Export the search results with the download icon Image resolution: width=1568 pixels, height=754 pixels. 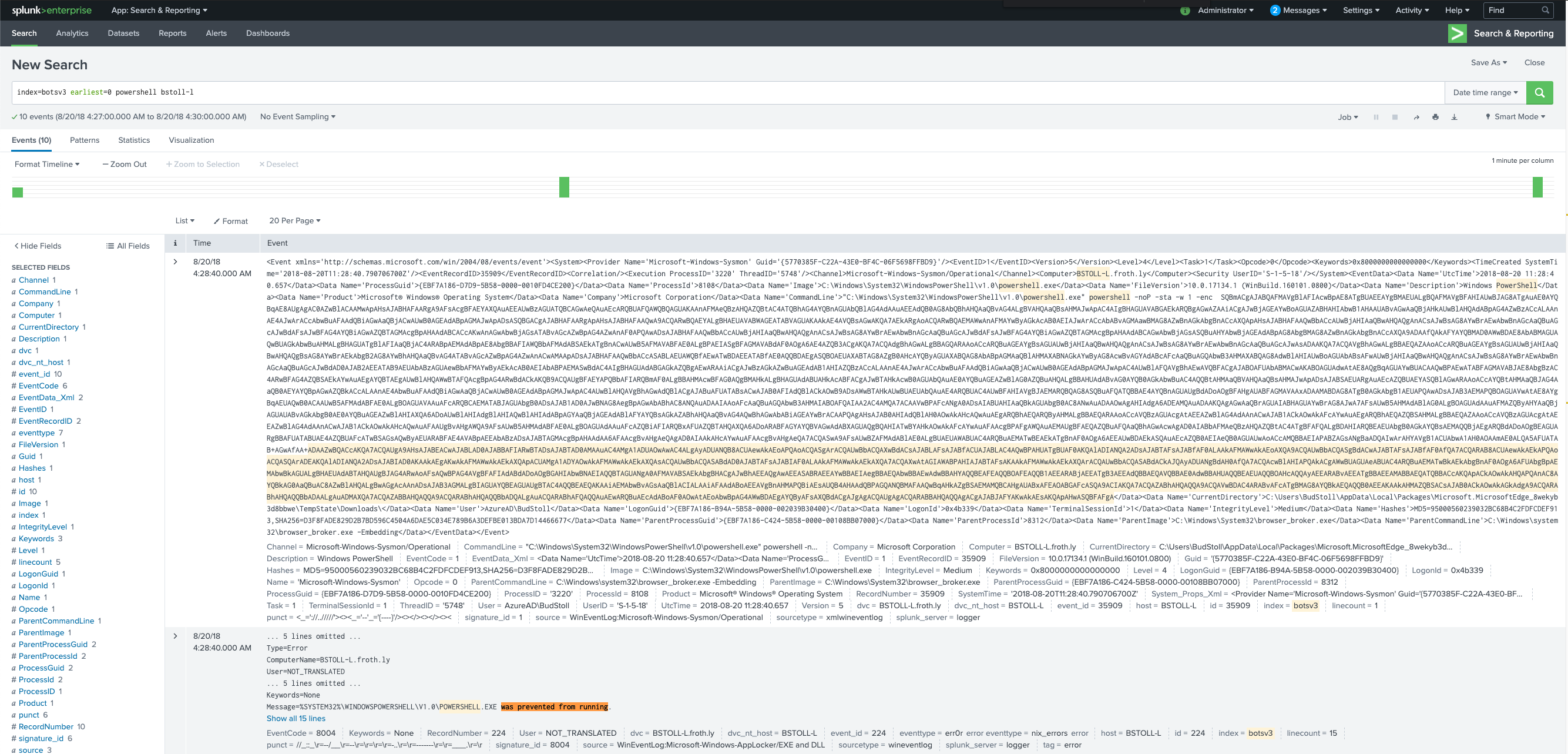(x=1454, y=117)
